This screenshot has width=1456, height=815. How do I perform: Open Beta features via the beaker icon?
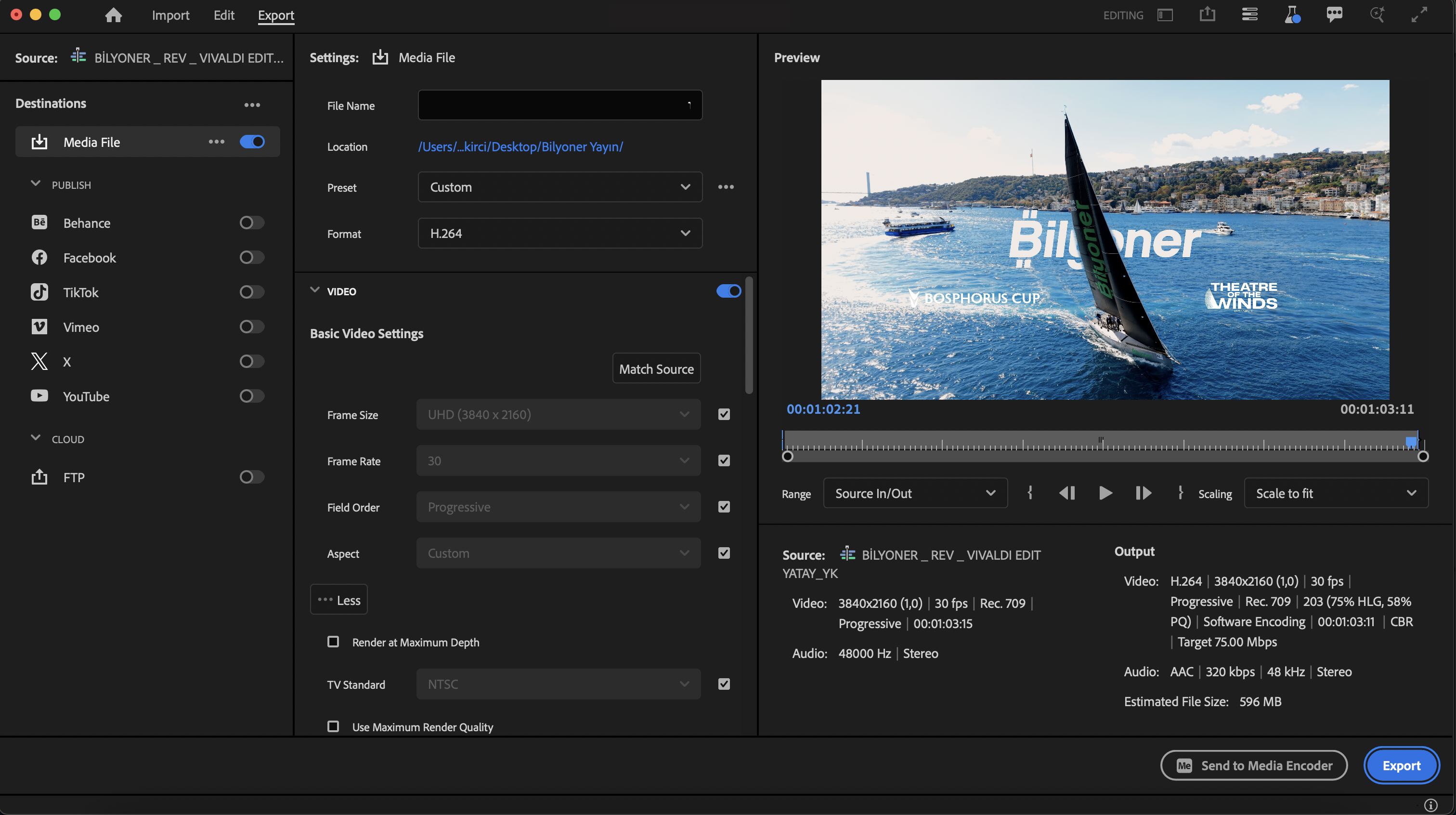pyautogui.click(x=1293, y=15)
